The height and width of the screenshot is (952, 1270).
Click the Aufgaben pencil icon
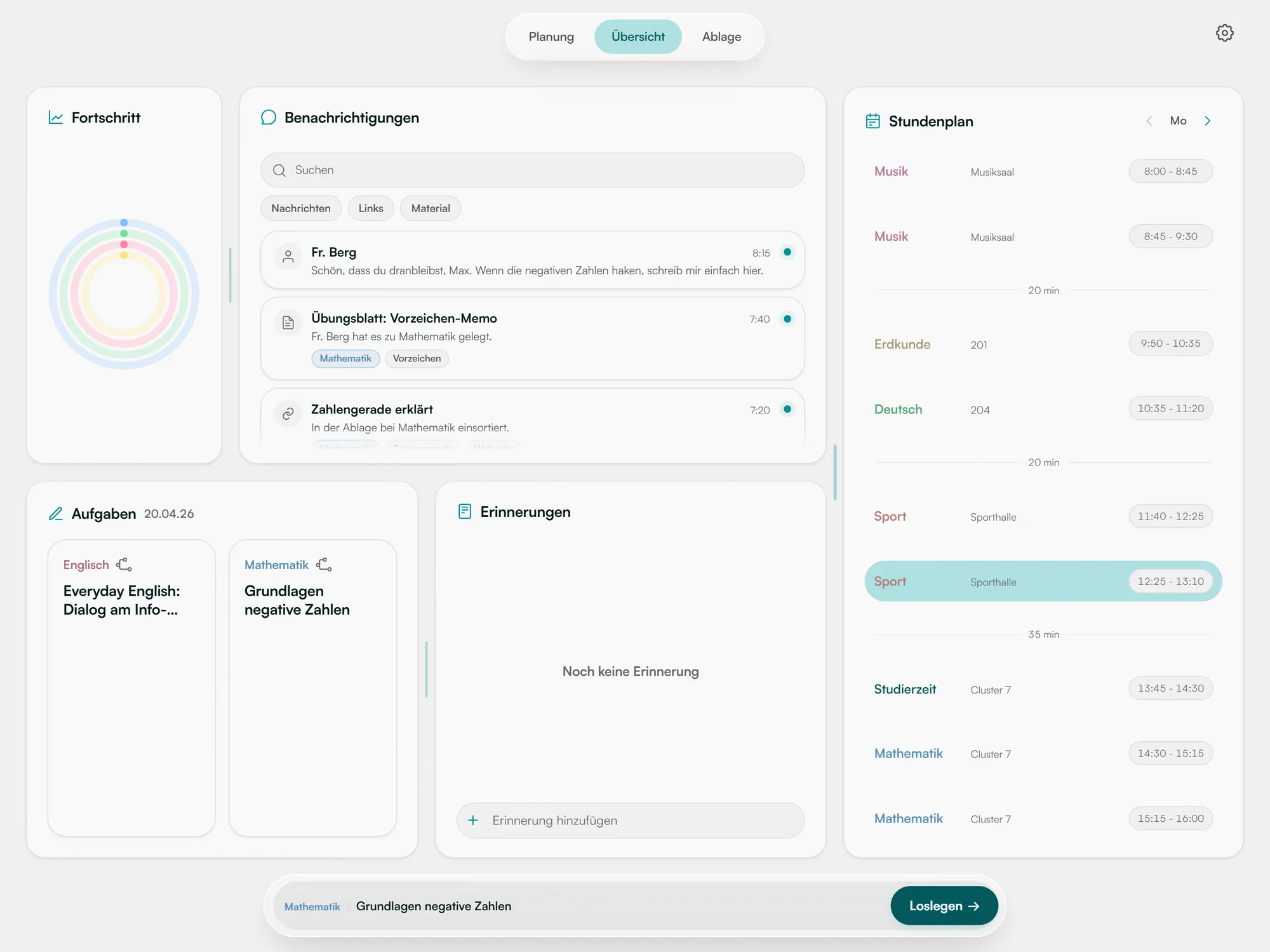[x=56, y=513]
